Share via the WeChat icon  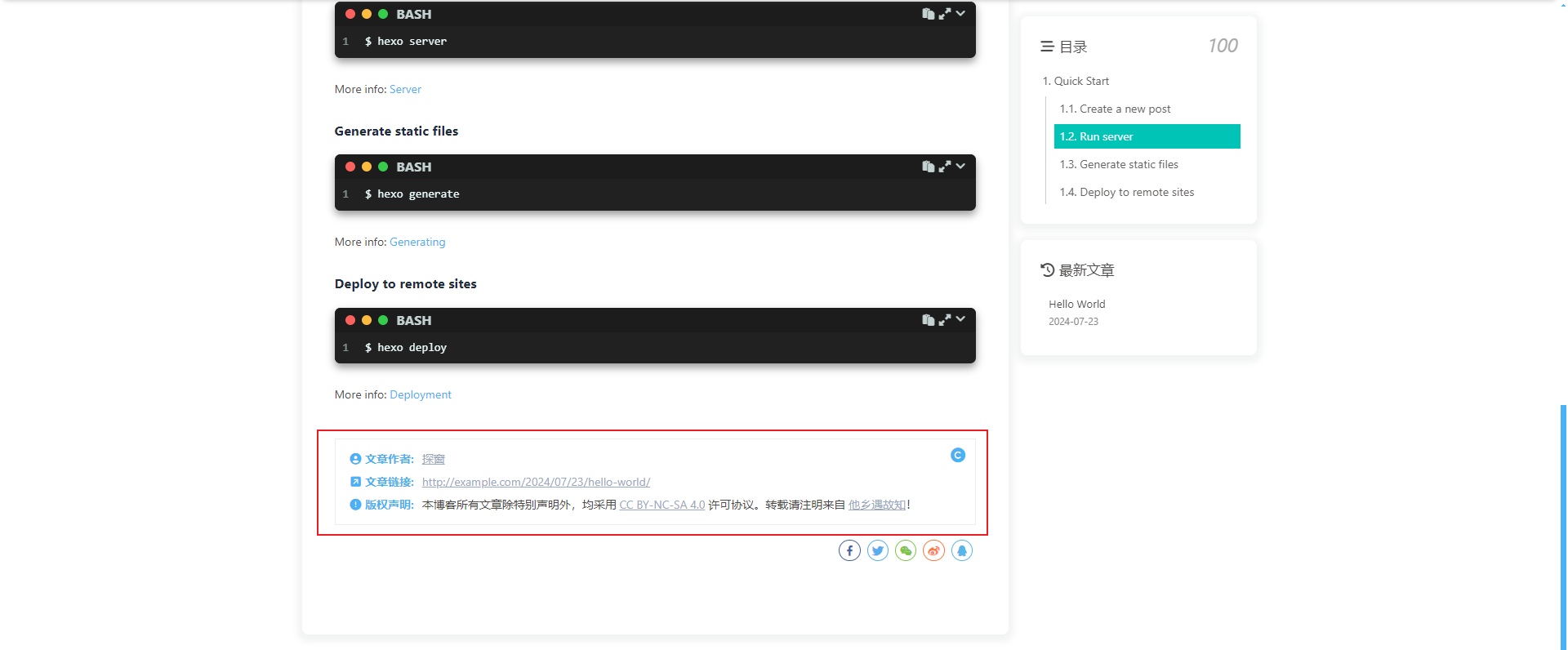click(906, 551)
